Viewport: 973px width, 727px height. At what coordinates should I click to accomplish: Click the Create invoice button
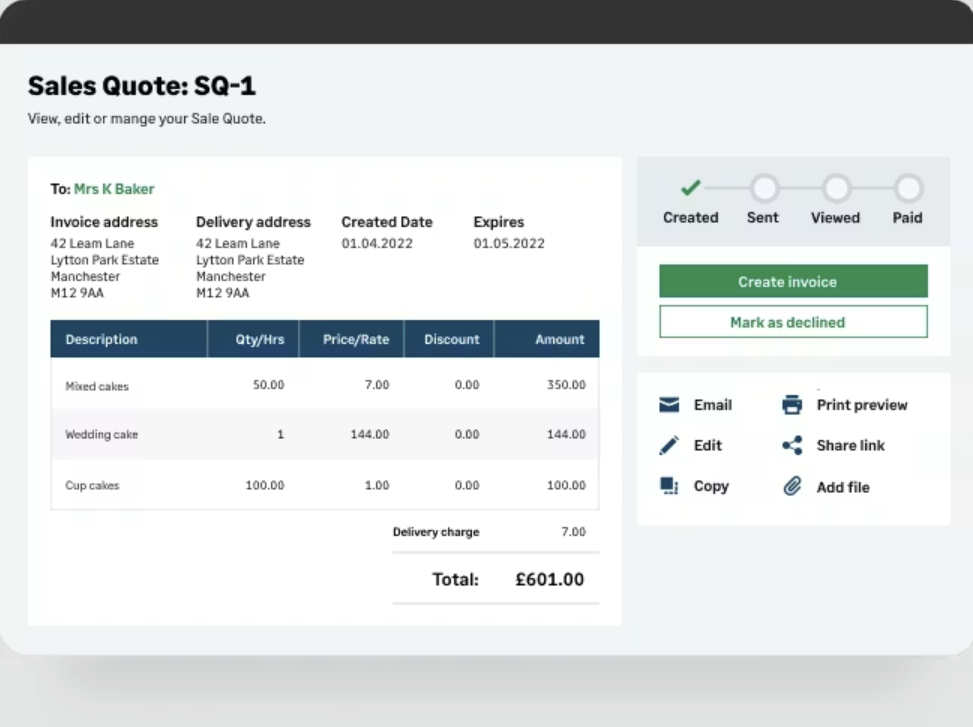tap(793, 282)
